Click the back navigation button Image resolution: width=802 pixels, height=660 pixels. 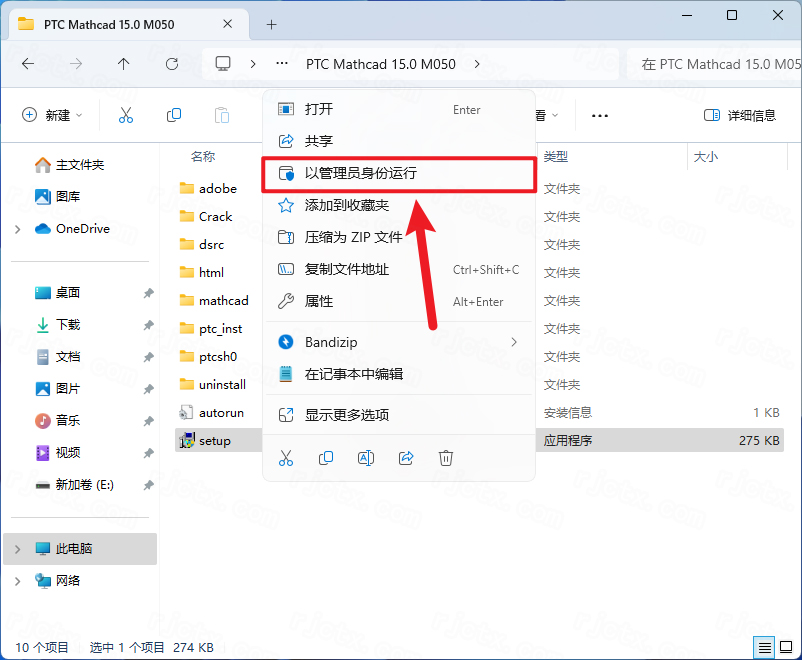coord(27,63)
